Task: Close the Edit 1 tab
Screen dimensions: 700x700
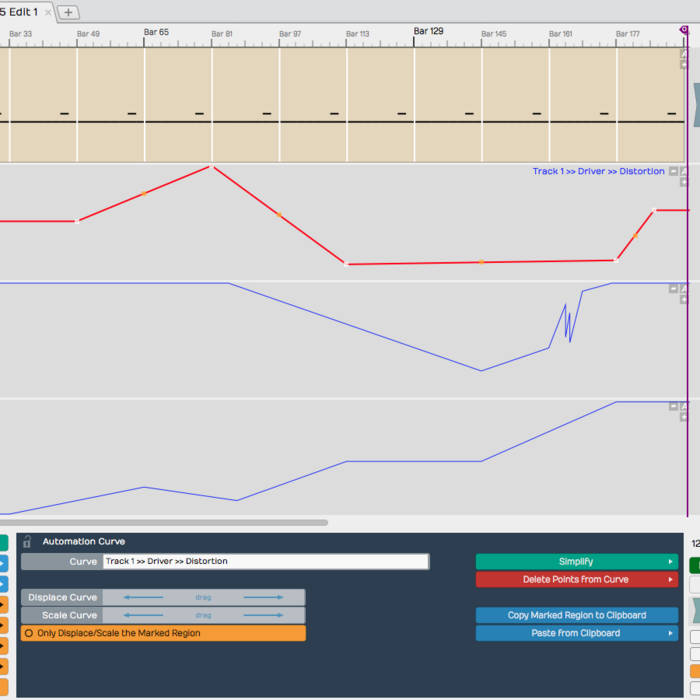Action: pyautogui.click(x=47, y=12)
